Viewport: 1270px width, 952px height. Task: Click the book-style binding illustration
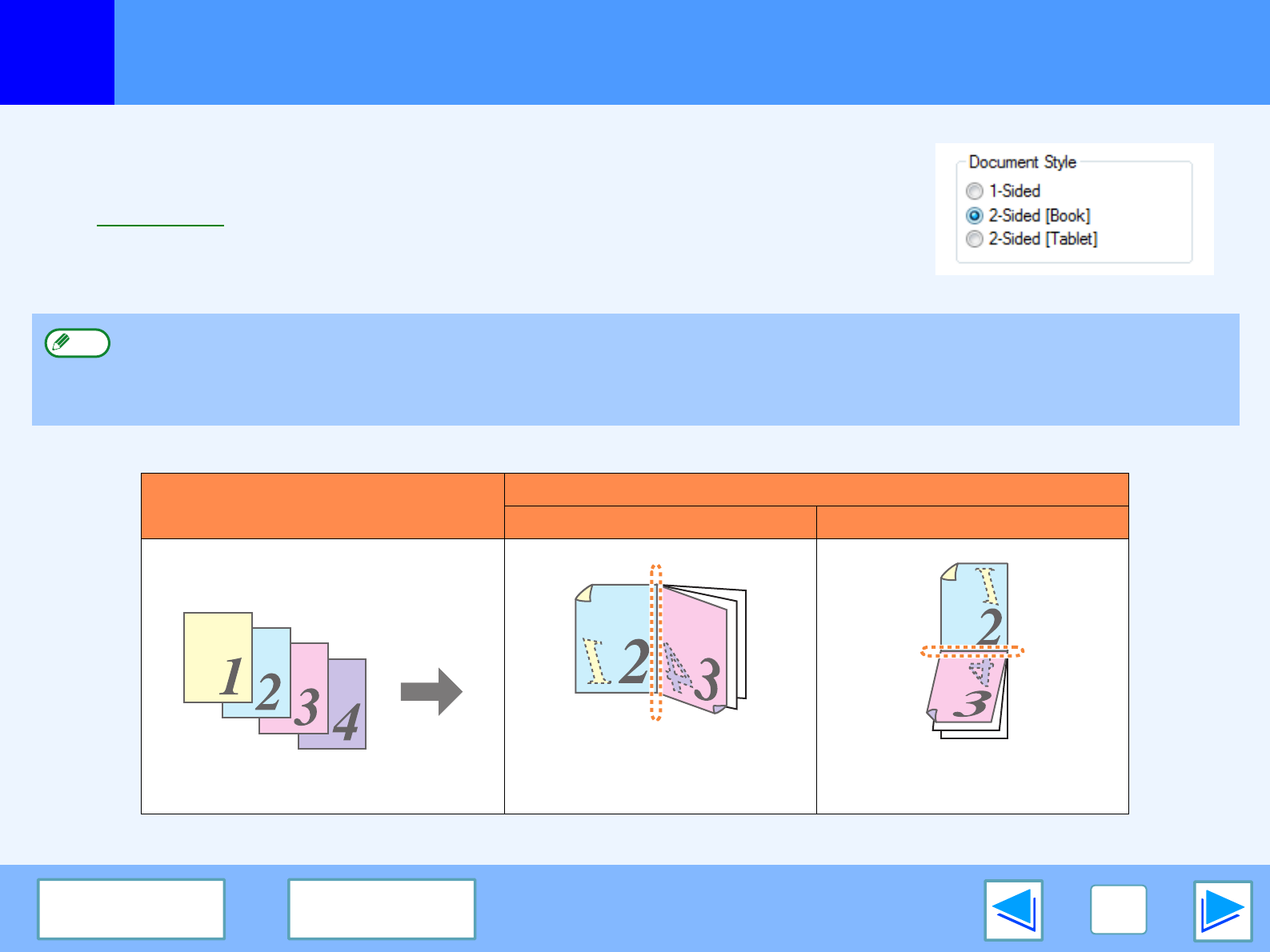click(x=660, y=643)
